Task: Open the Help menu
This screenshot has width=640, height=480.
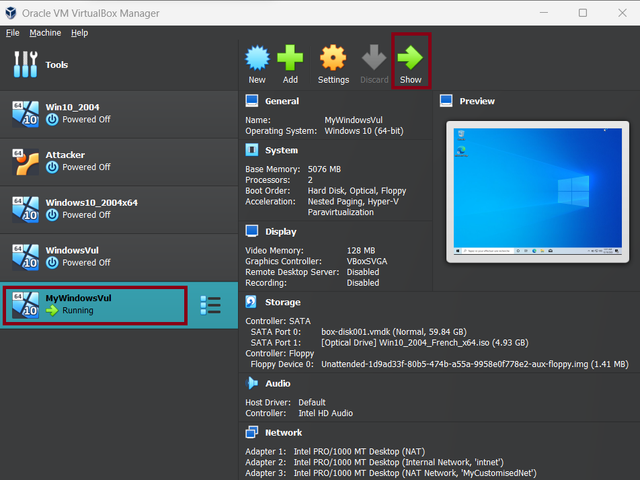Action: coord(80,33)
